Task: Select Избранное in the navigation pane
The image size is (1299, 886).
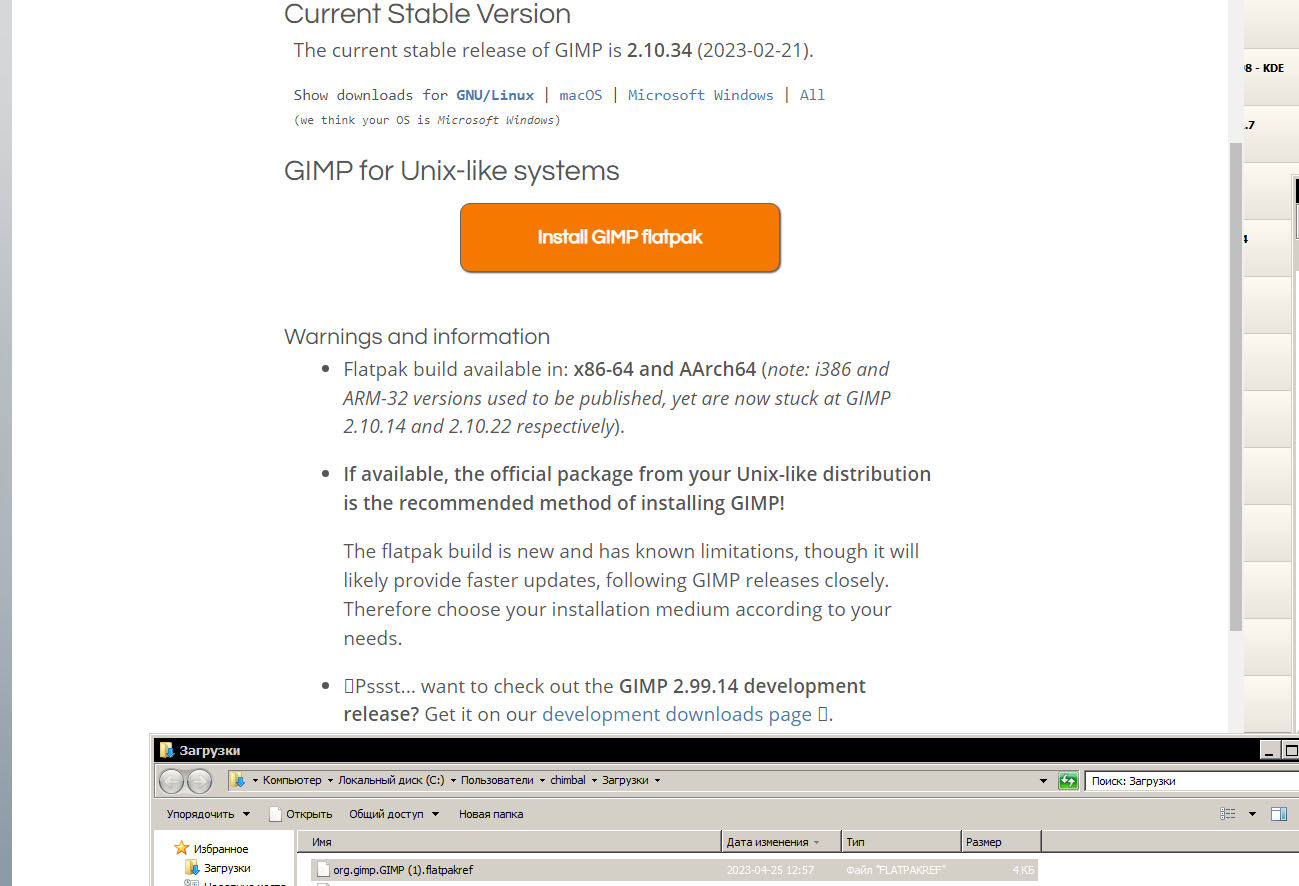Action: (211, 848)
